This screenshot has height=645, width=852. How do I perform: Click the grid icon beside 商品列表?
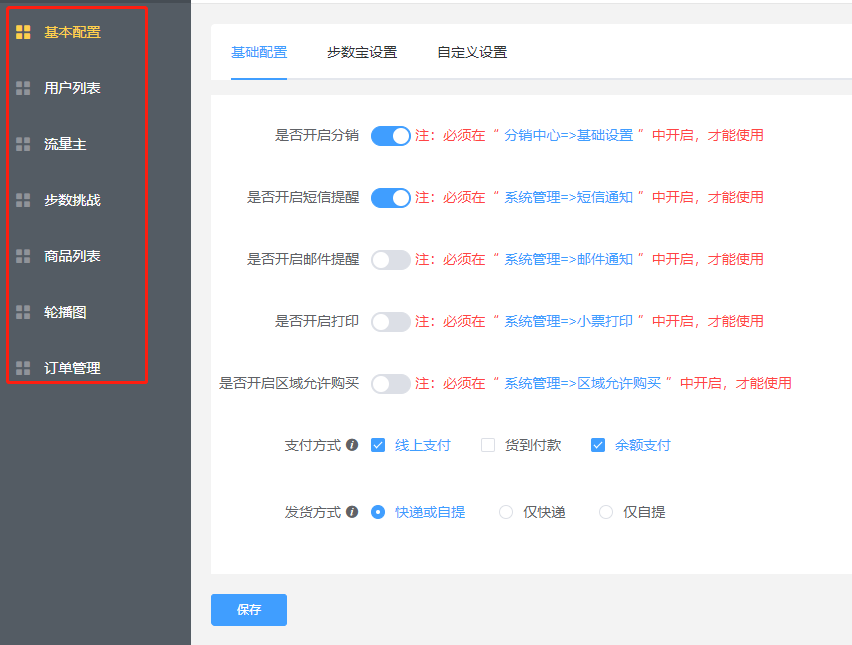23,256
